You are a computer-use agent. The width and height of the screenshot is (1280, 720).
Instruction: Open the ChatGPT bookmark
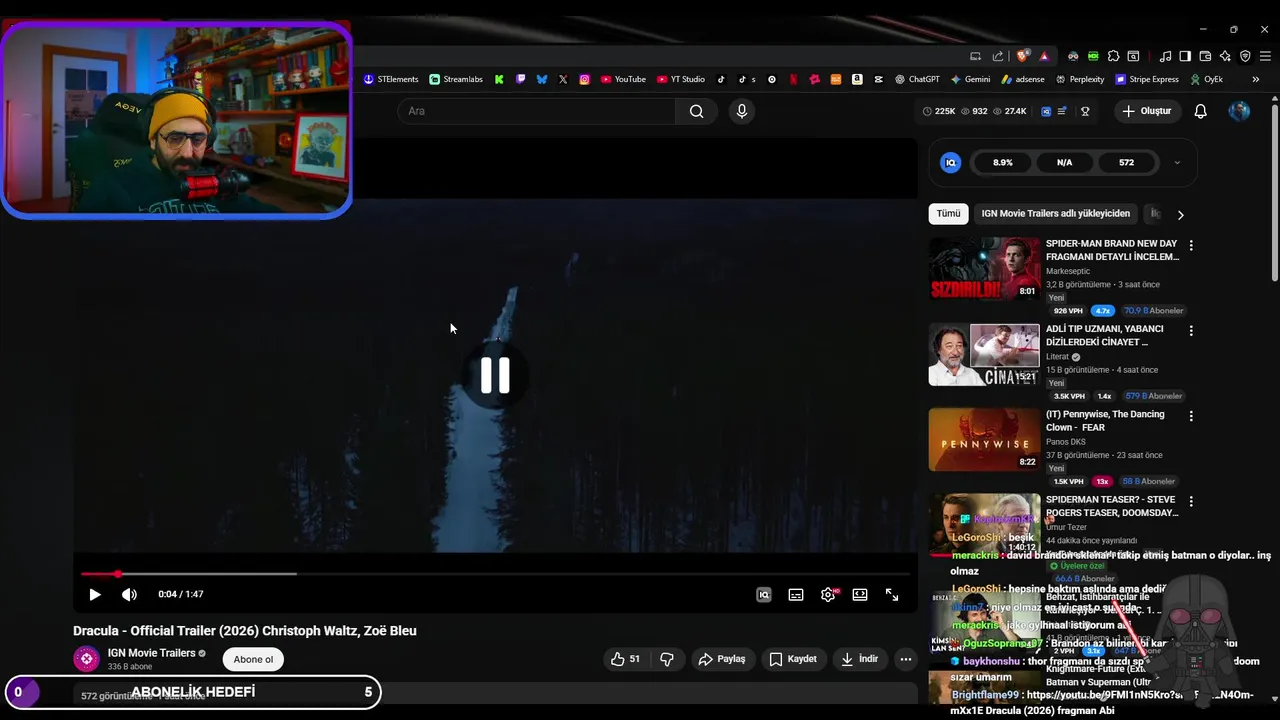click(917, 79)
